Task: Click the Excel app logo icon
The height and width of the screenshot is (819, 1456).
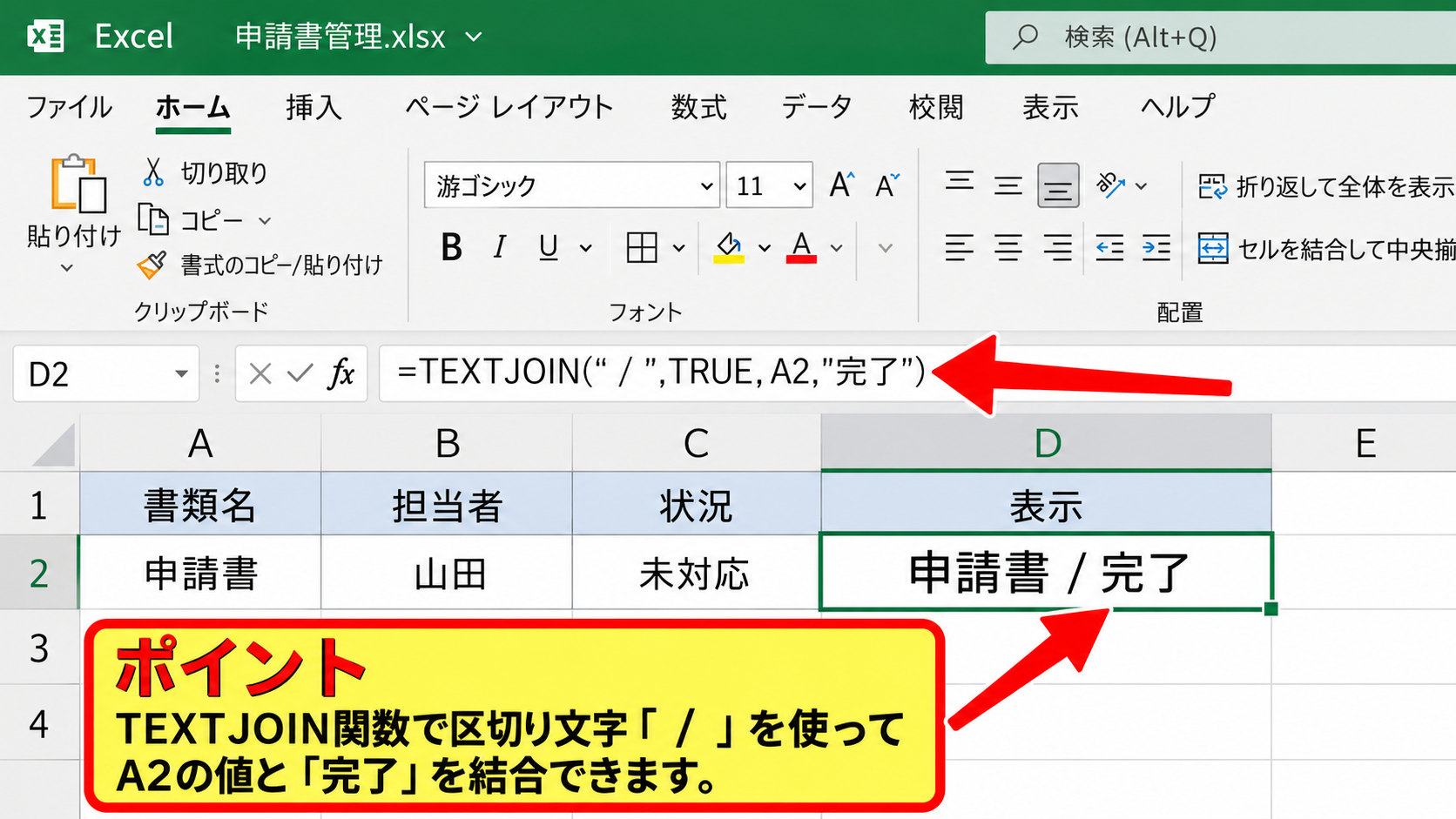Action: point(45,37)
